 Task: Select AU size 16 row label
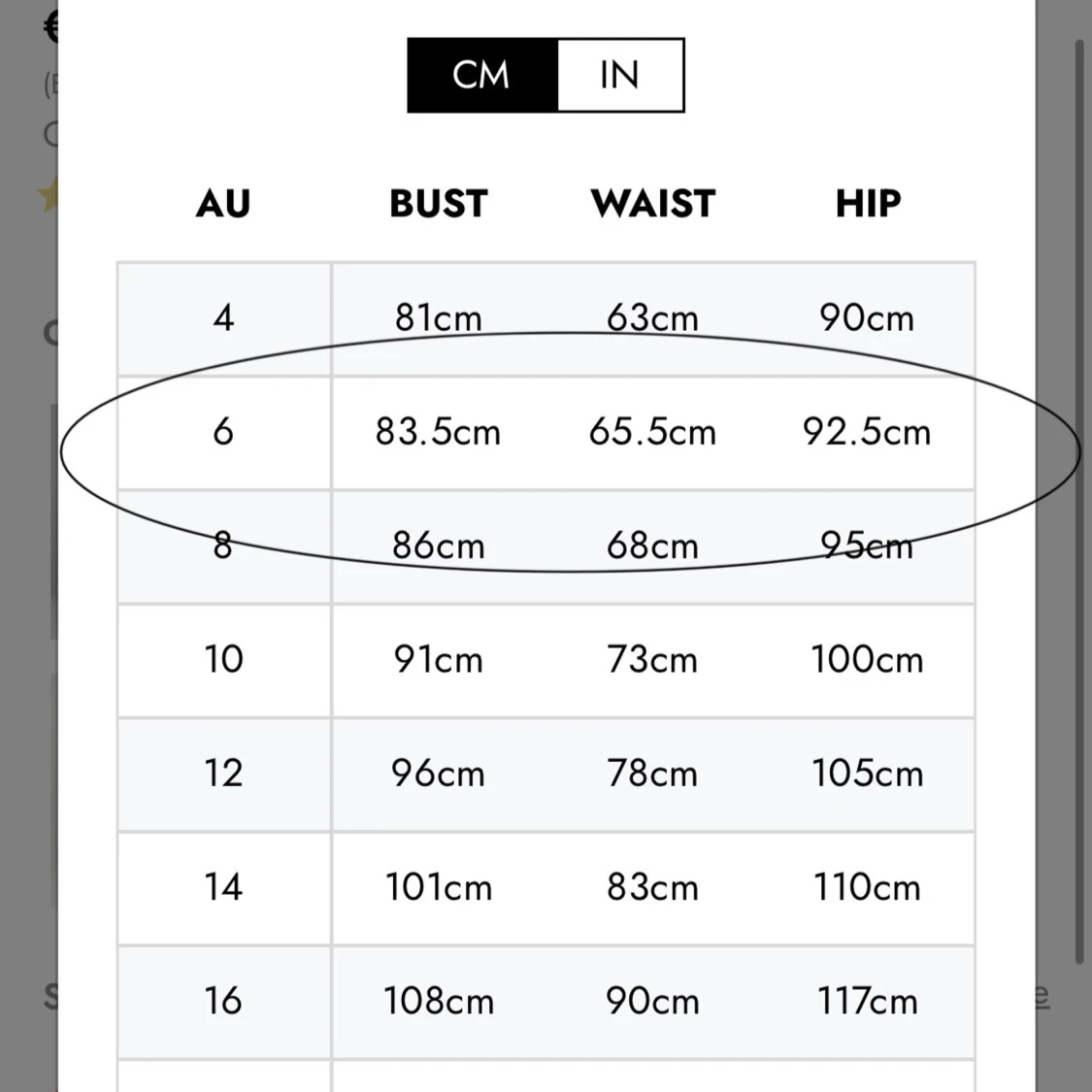click(x=223, y=1001)
